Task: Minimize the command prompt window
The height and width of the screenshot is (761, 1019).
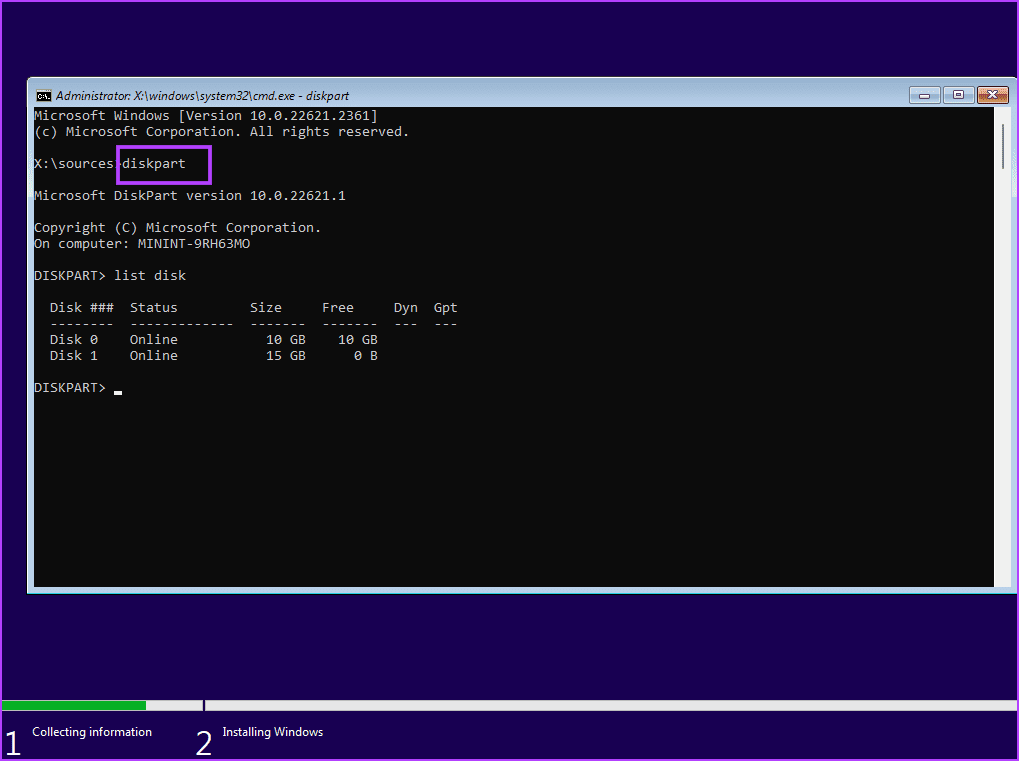Action: (925, 95)
